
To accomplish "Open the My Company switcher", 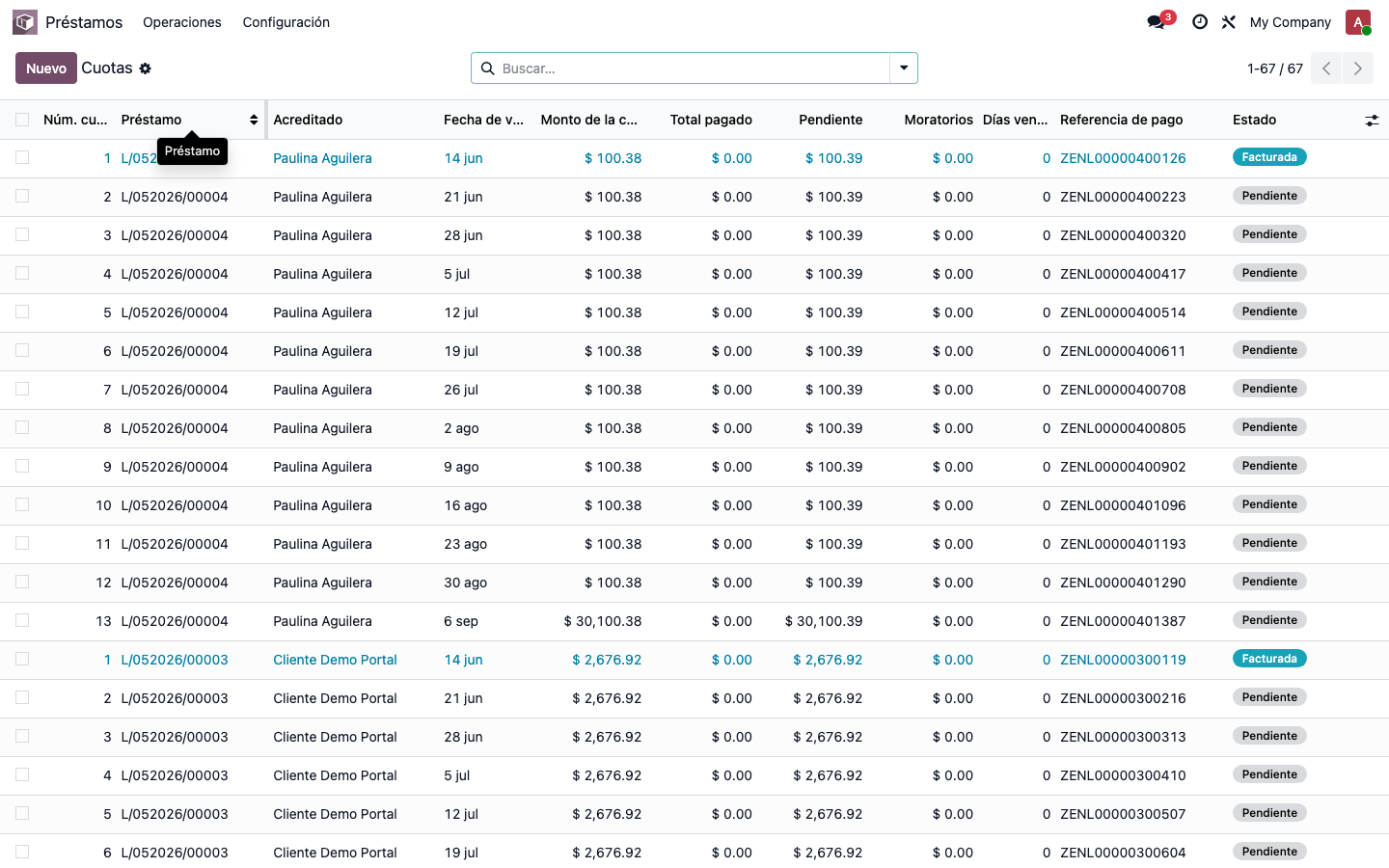I will click(1290, 22).
